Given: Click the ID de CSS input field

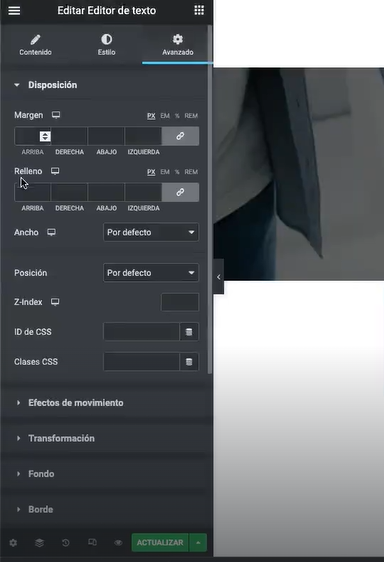Looking at the screenshot, I should pos(141,332).
